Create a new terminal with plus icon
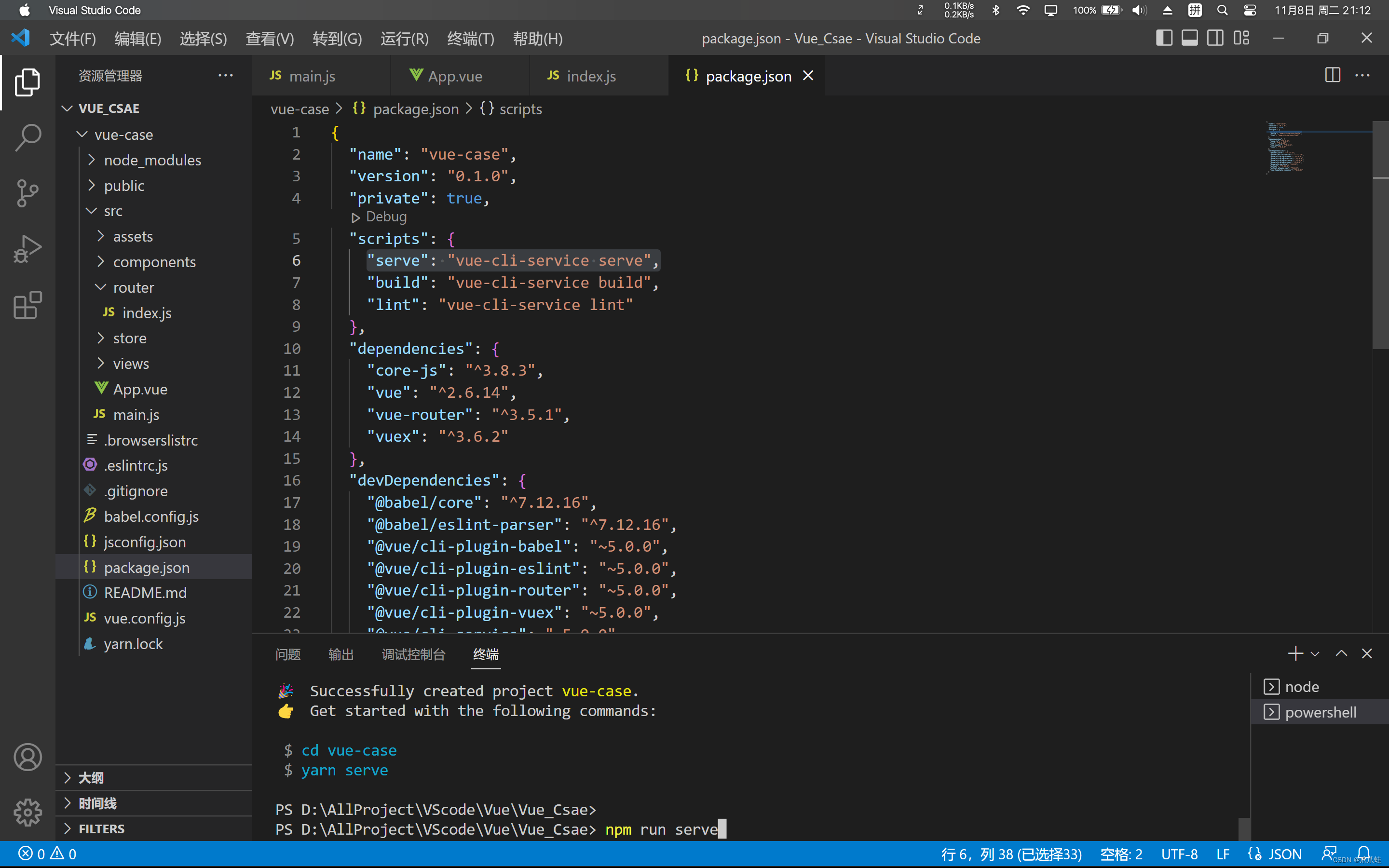This screenshot has width=1389, height=868. (1295, 653)
